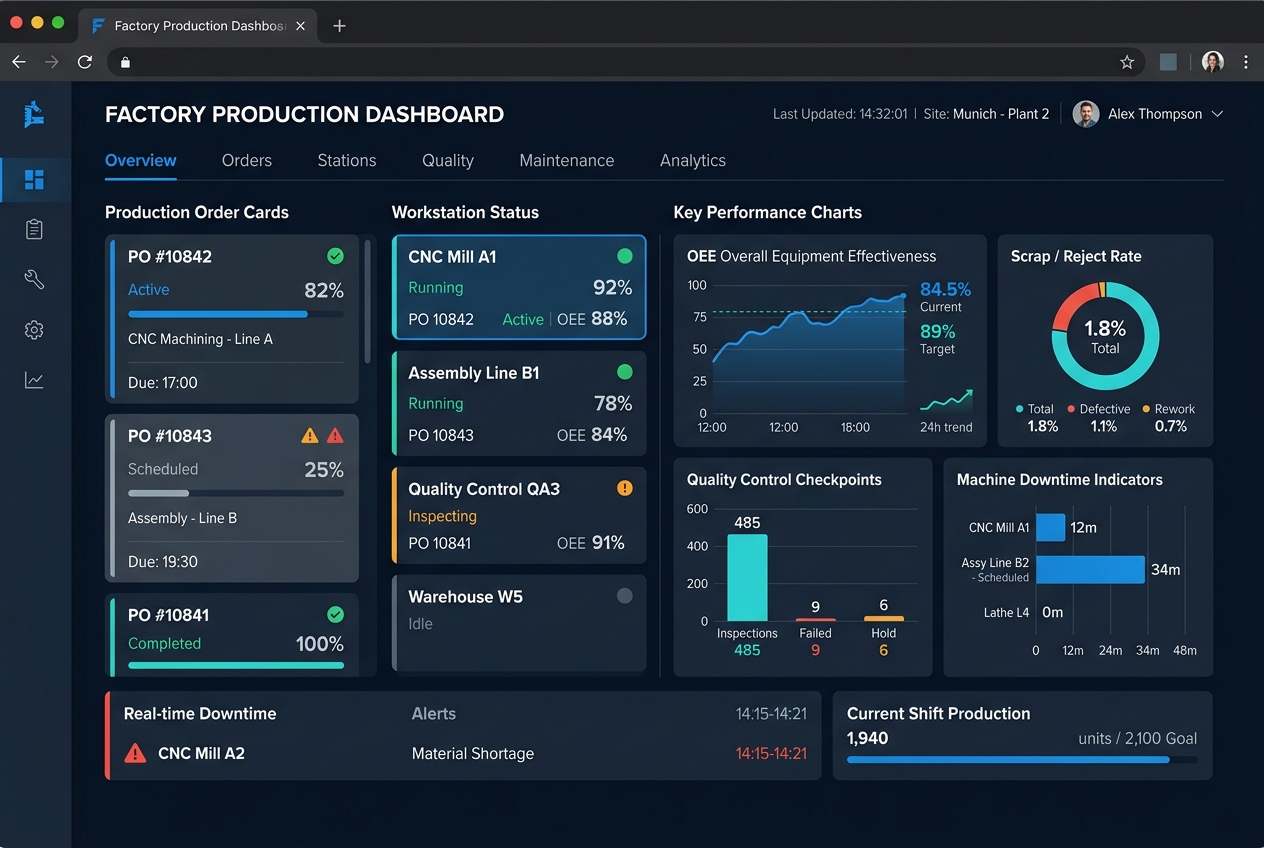Click the Rework 0.7% legend entry
Image resolution: width=1264 pixels, height=848 pixels.
(x=1170, y=418)
